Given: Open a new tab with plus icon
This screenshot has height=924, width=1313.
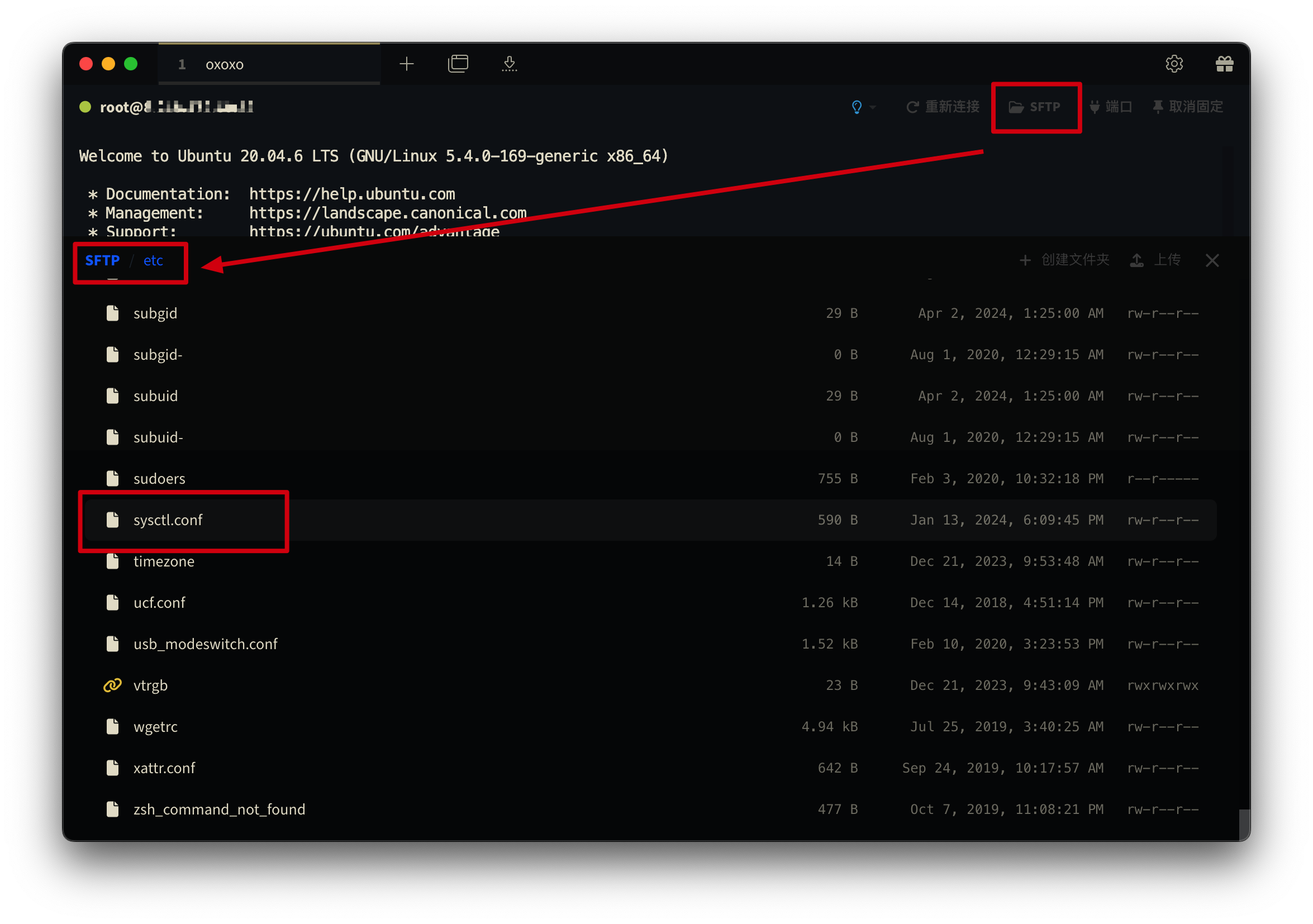Looking at the screenshot, I should [x=407, y=64].
